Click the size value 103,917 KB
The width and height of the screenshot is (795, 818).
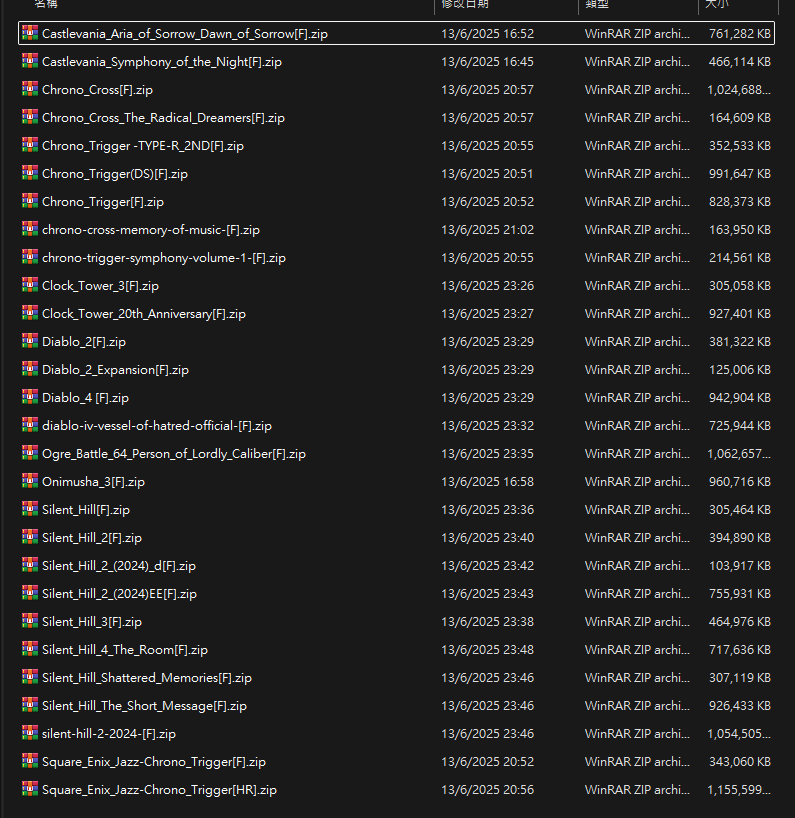[740, 566]
